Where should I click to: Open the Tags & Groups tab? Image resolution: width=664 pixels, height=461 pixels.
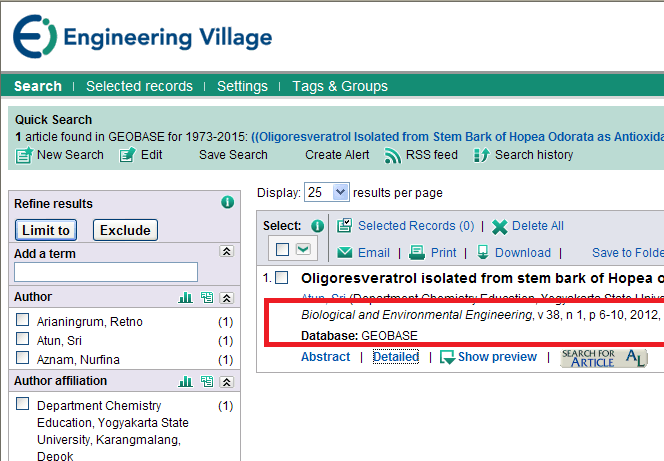[340, 86]
